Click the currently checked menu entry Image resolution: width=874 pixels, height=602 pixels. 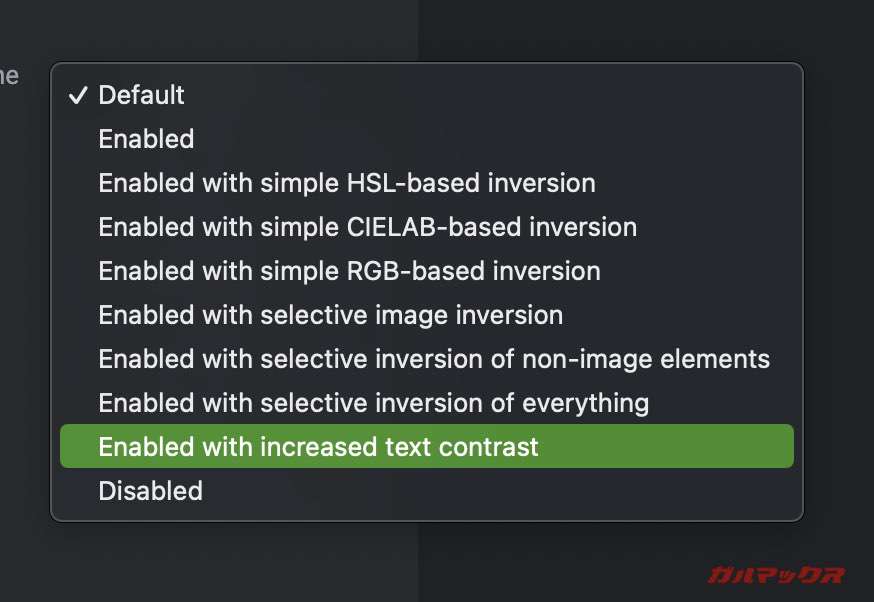click(141, 95)
